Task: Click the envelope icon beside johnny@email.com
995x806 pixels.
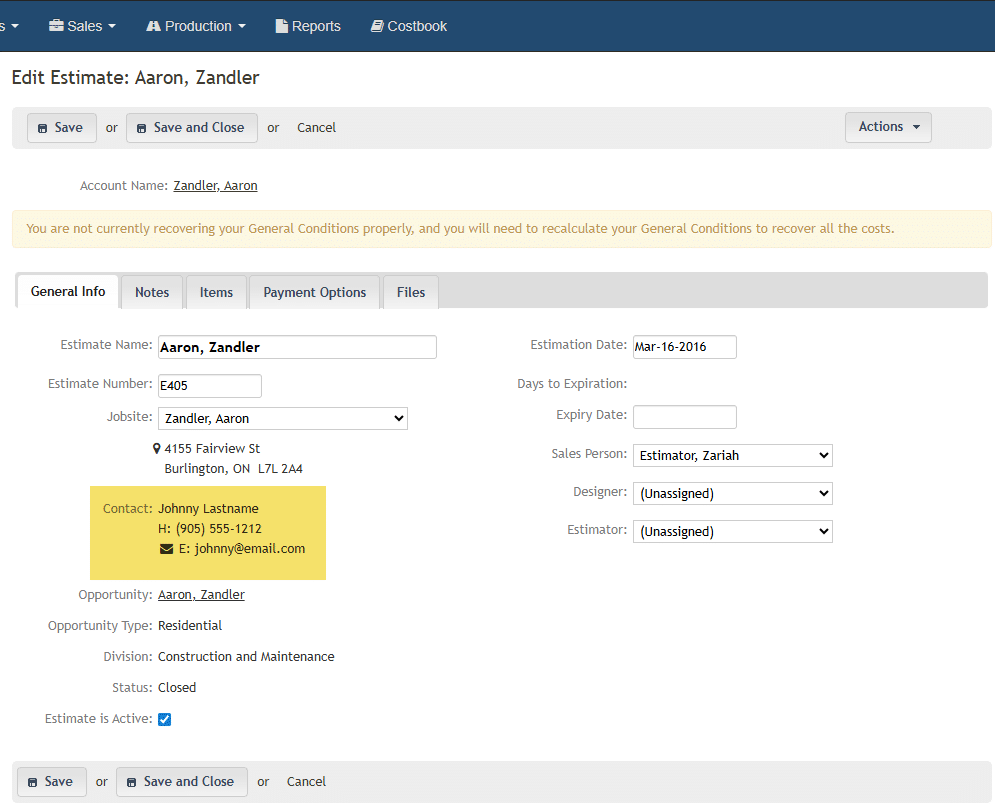Action: [x=166, y=549]
